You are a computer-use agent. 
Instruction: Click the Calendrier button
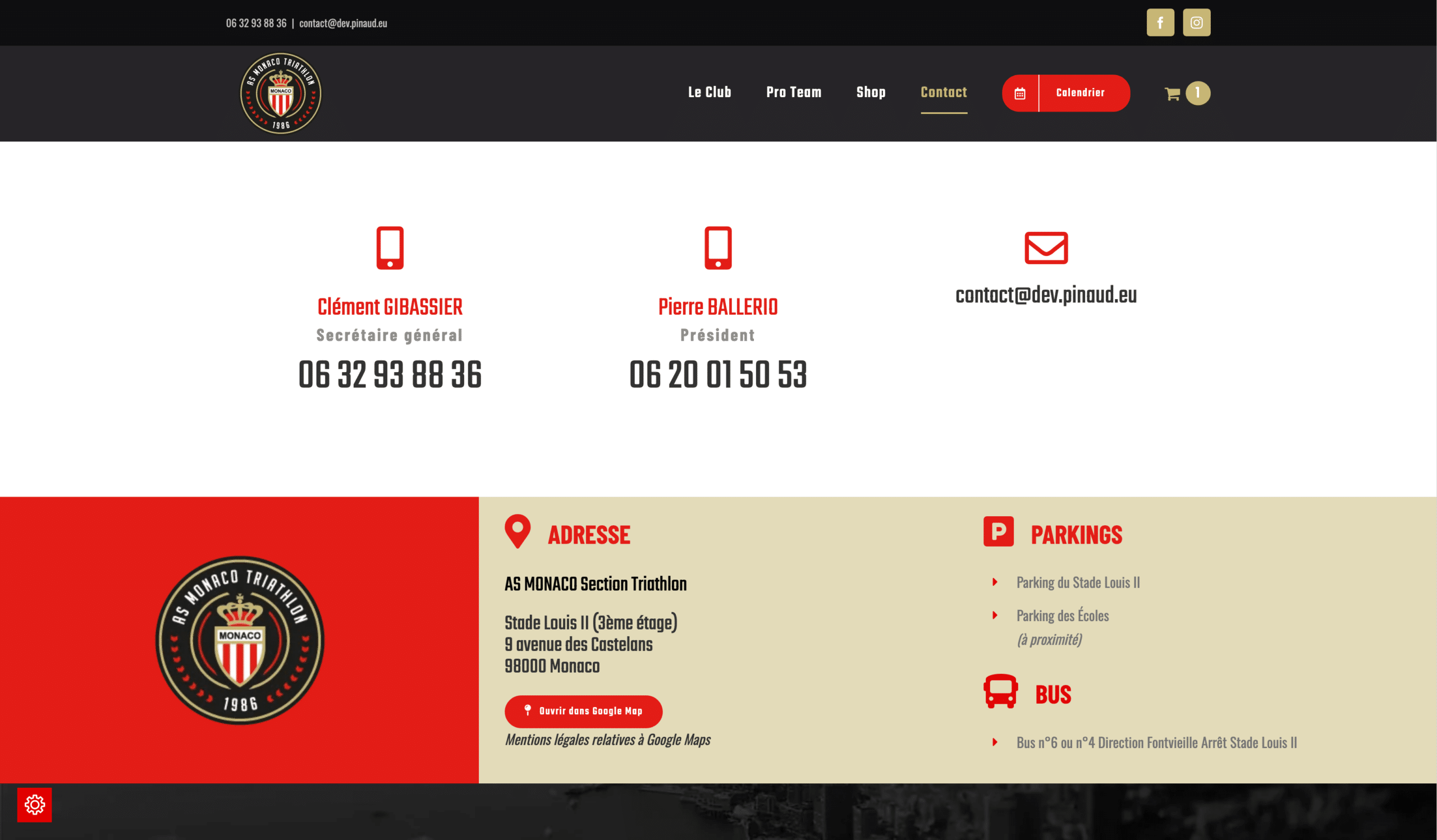click(x=1066, y=93)
